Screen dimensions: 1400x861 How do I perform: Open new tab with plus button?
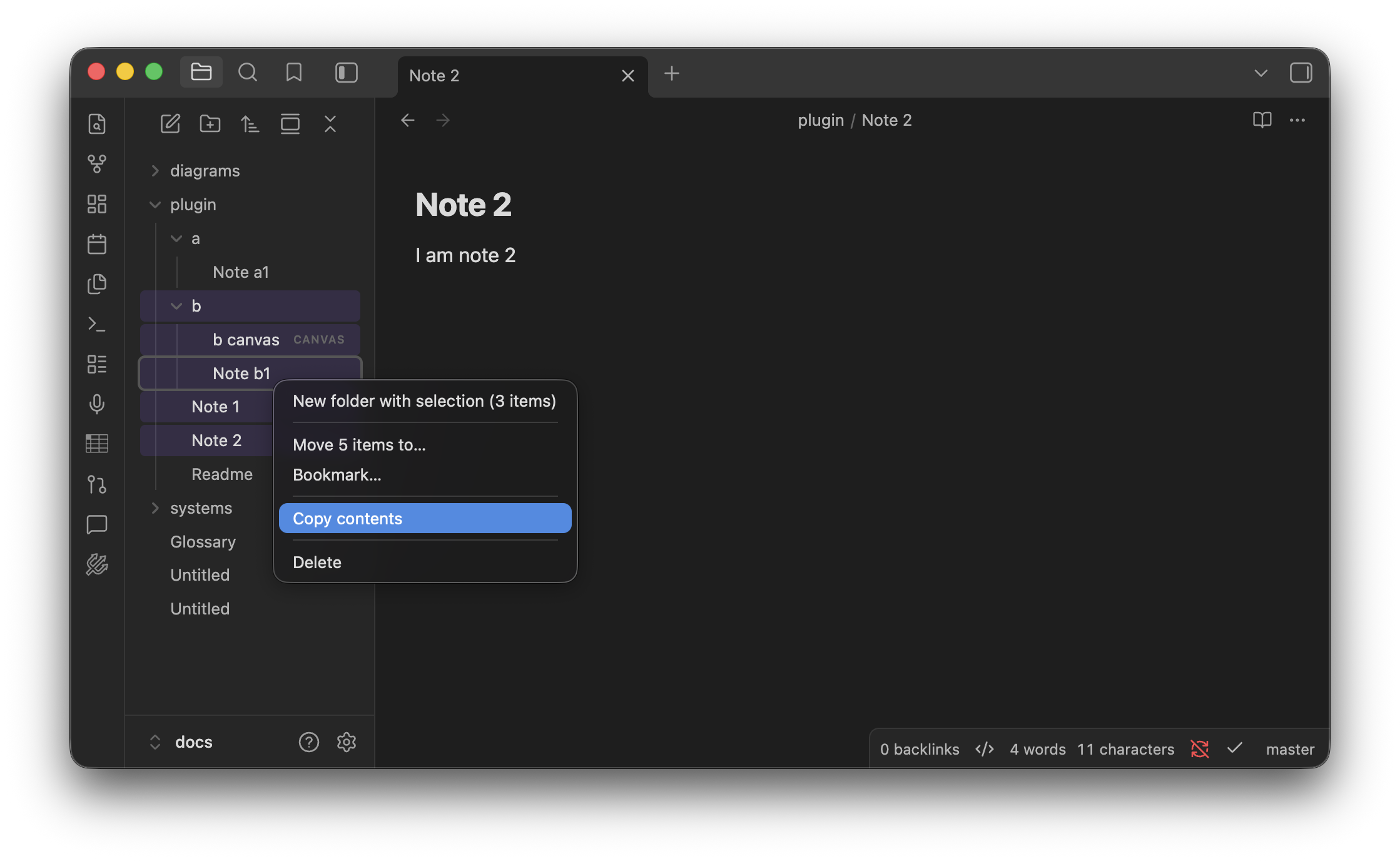tap(672, 74)
